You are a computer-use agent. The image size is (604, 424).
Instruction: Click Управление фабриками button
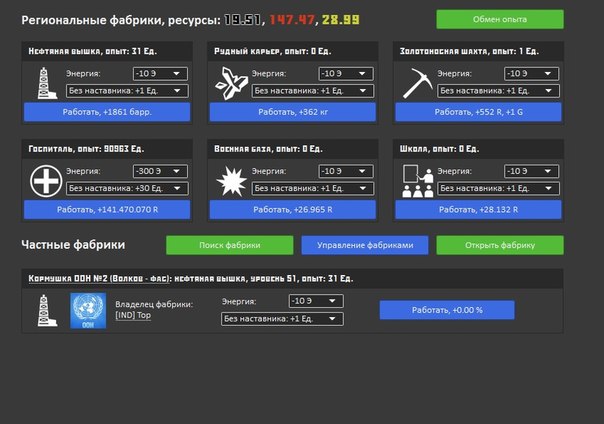[x=365, y=245]
